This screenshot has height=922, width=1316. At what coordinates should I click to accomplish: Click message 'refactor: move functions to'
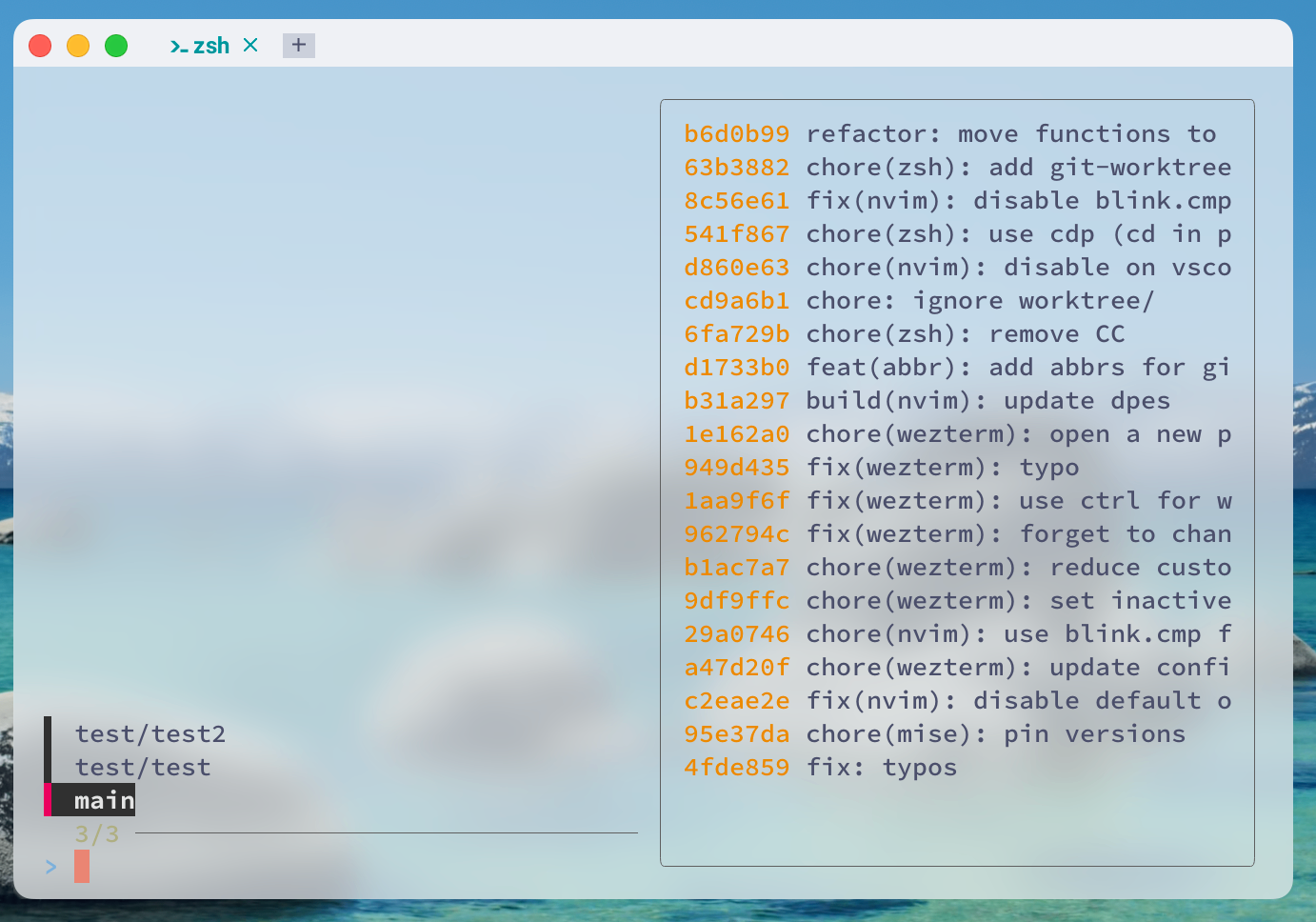pos(1011,134)
